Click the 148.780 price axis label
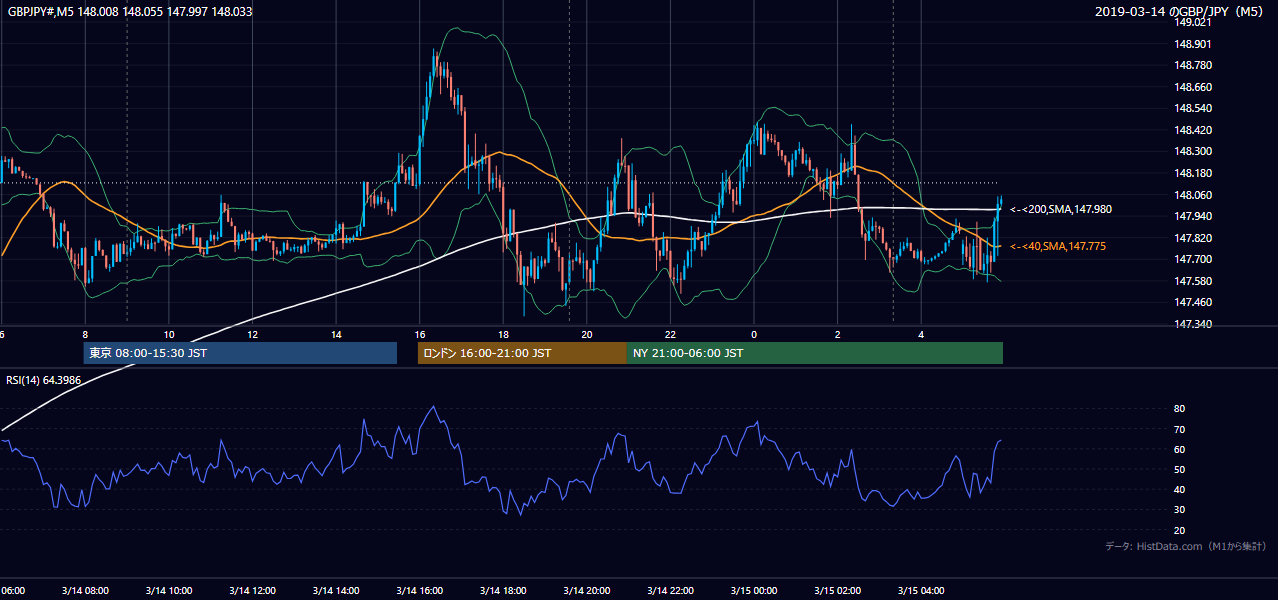The height and width of the screenshot is (600, 1278). coord(1194,65)
